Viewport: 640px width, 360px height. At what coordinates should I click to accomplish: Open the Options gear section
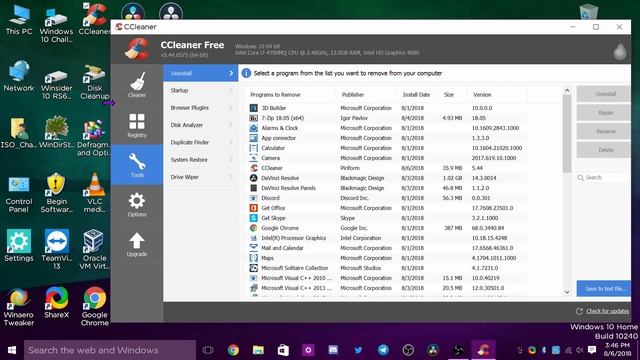click(137, 204)
